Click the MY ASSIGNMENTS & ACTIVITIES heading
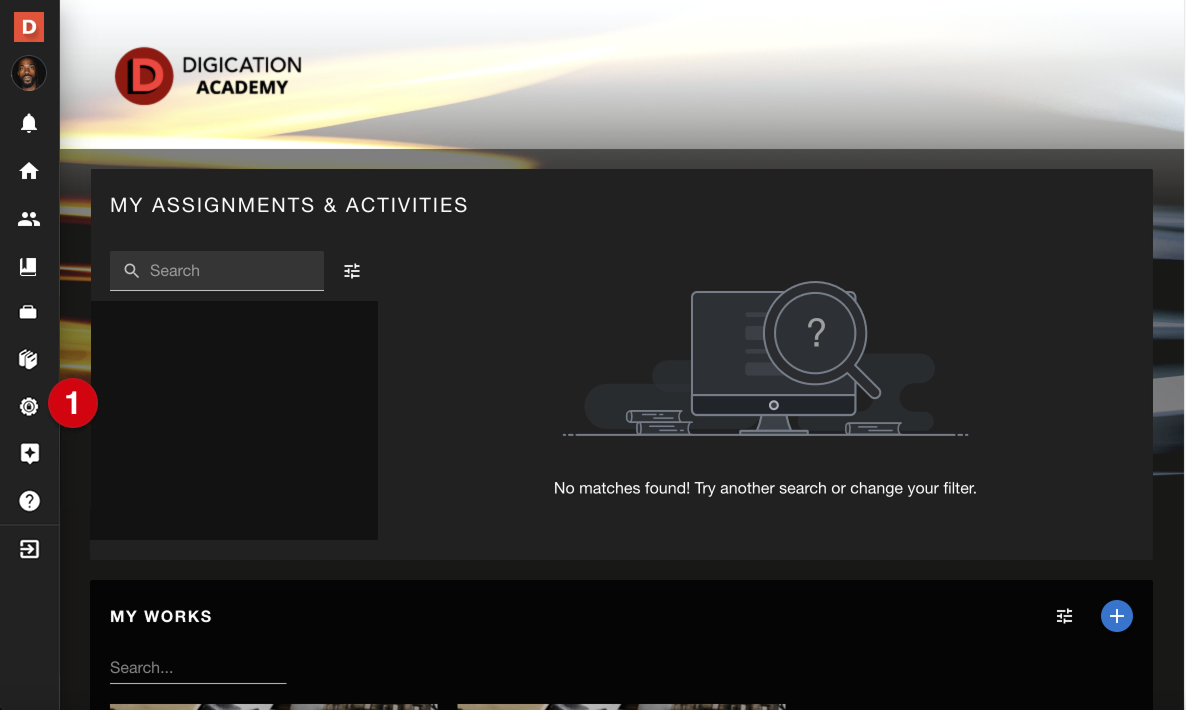The image size is (1186, 710). [x=289, y=205]
